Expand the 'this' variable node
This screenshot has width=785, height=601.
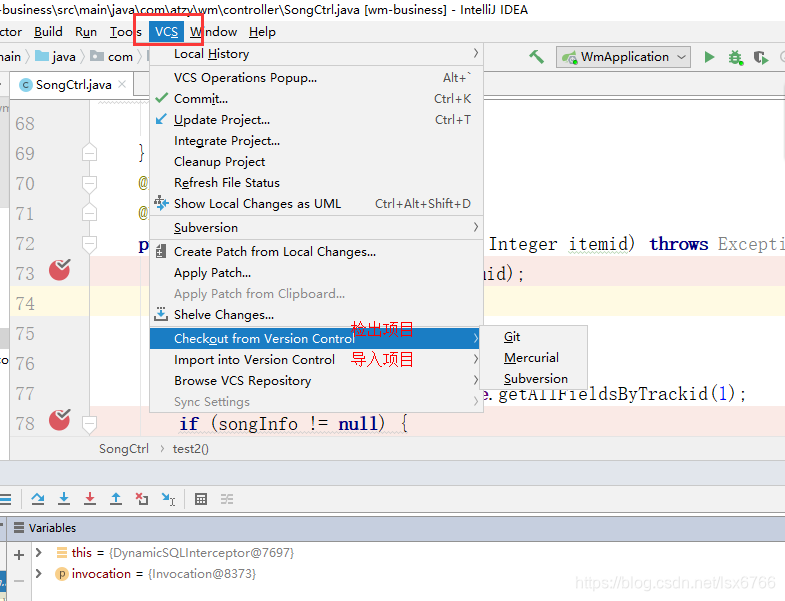click(x=39, y=552)
